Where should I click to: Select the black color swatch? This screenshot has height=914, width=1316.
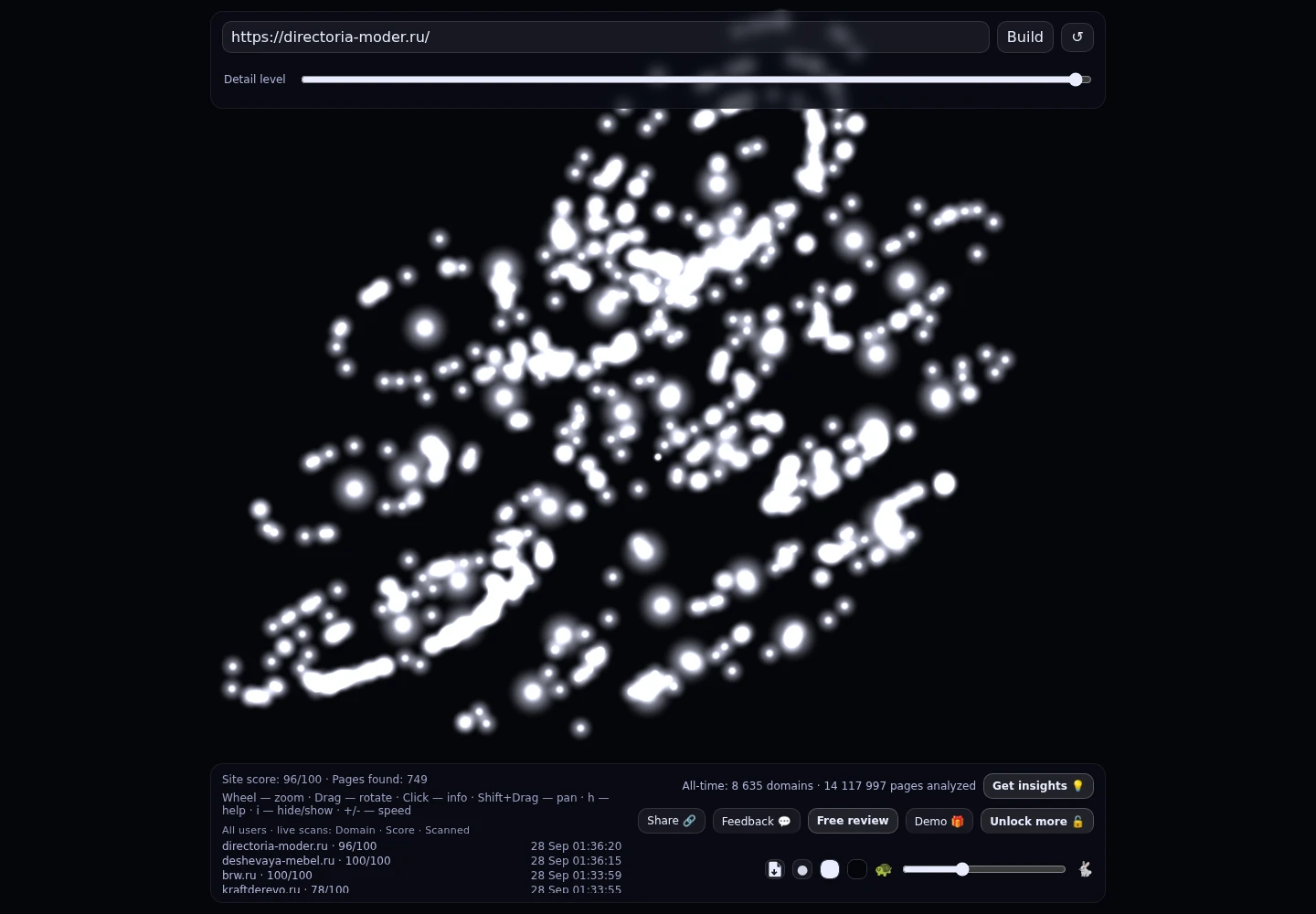click(x=857, y=869)
